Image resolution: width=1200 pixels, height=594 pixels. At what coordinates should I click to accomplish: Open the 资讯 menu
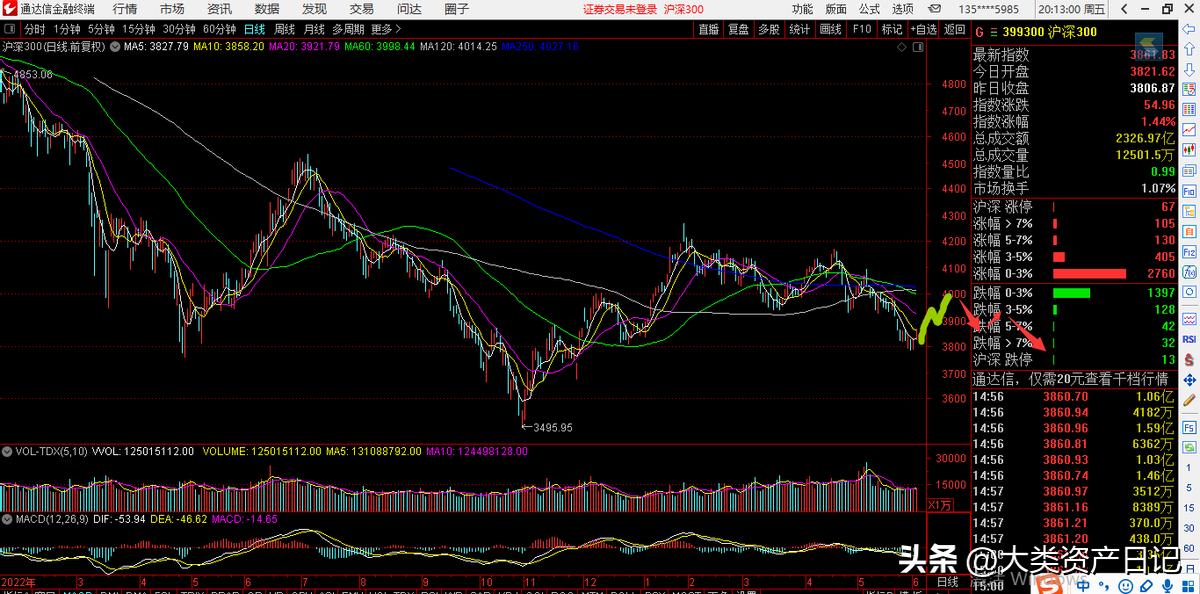(x=219, y=9)
